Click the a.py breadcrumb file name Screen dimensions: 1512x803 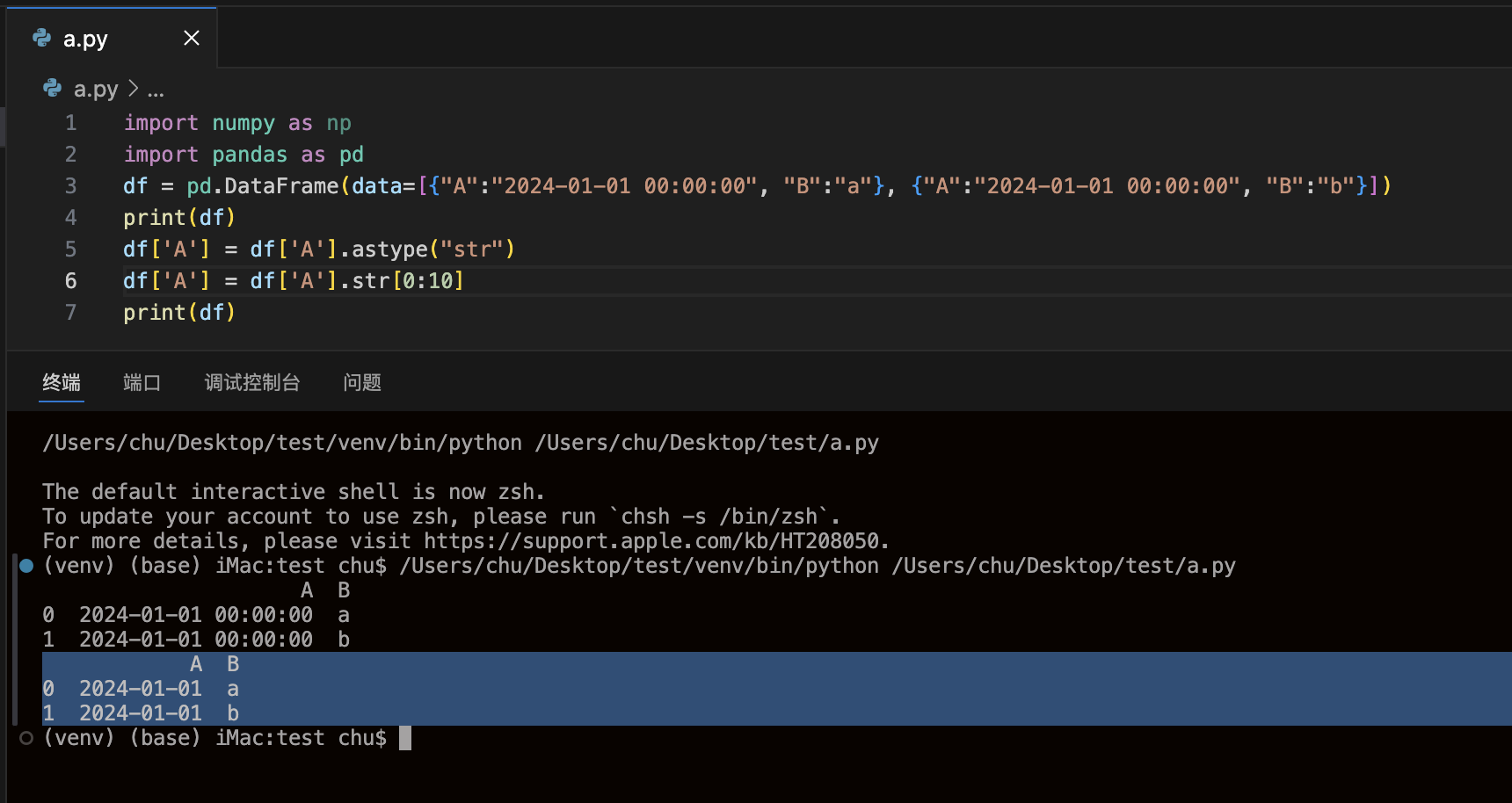96,89
